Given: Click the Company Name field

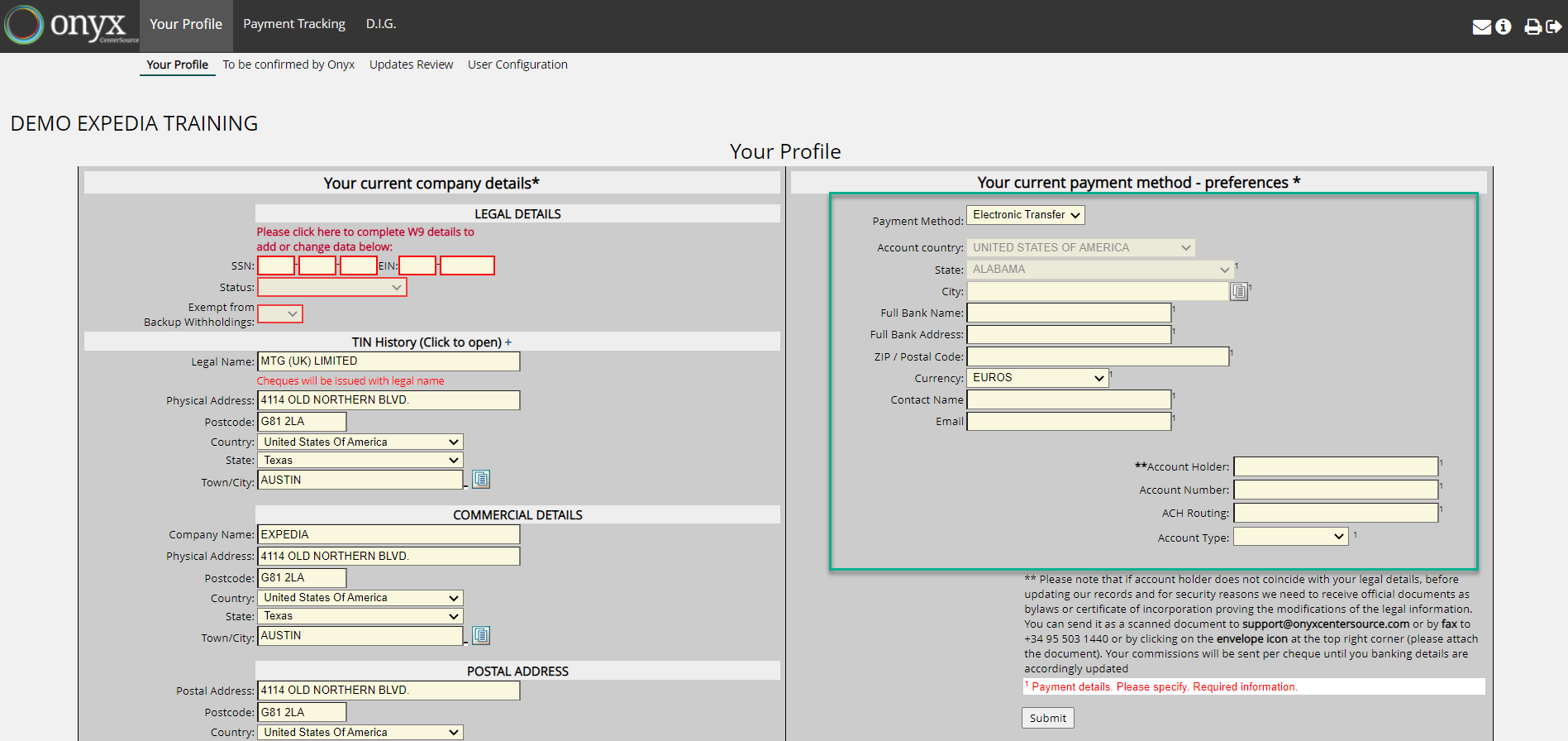Looking at the screenshot, I should coord(388,534).
